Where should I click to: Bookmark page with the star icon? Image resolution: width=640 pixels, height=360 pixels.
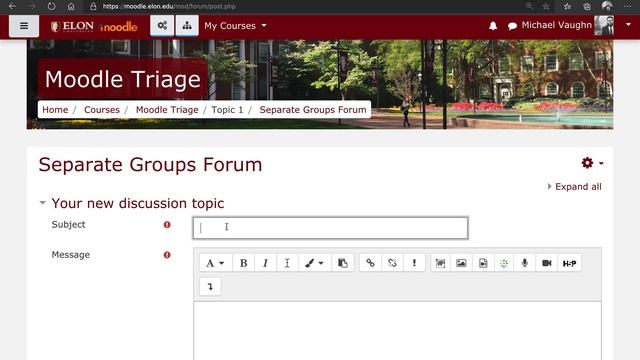(546, 6)
